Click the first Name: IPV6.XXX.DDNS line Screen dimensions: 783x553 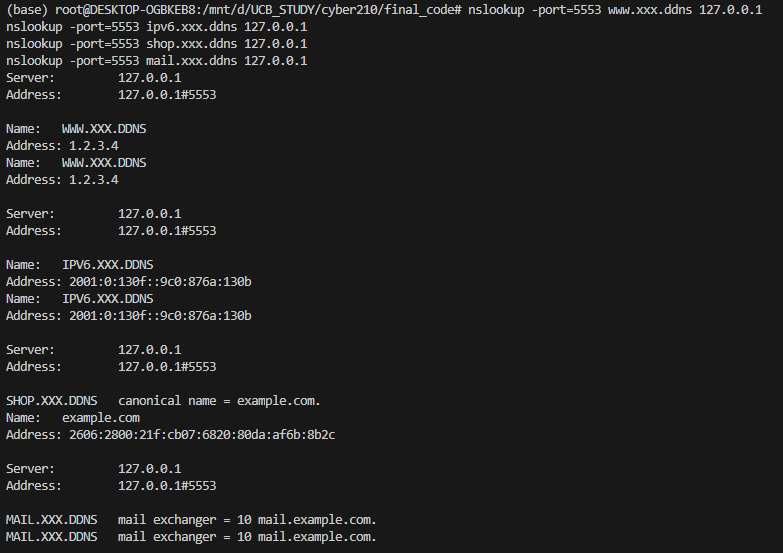click(80, 265)
